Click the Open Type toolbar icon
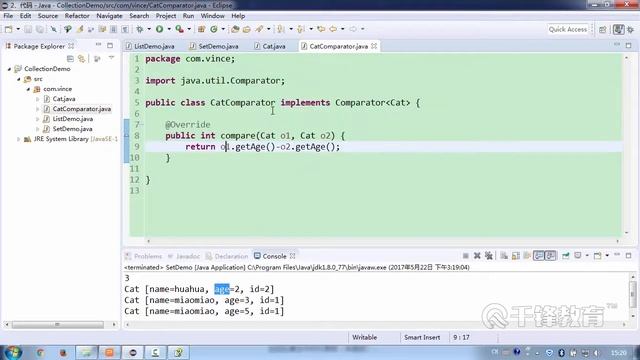 coord(235,29)
